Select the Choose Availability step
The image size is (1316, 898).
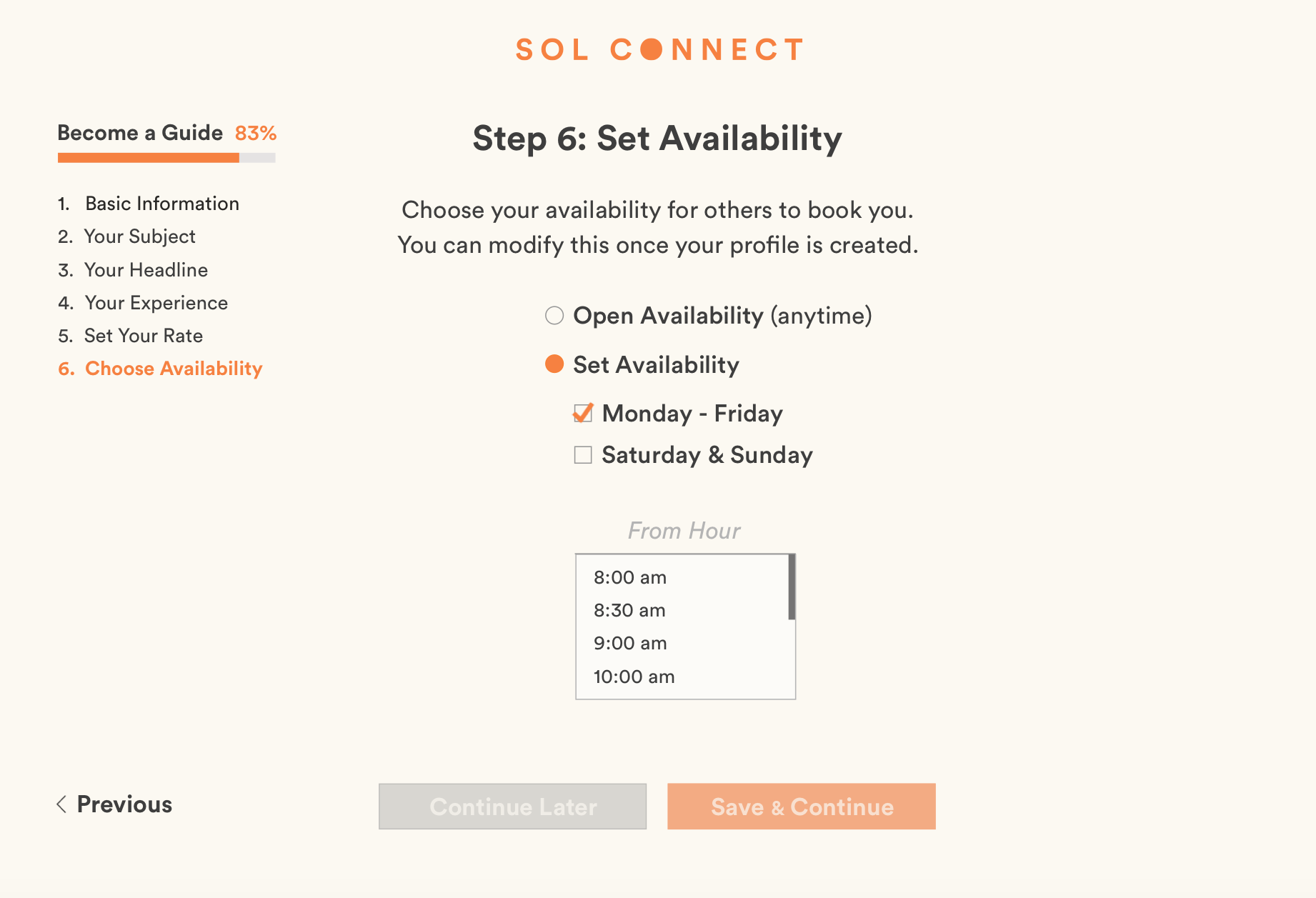[x=174, y=369]
